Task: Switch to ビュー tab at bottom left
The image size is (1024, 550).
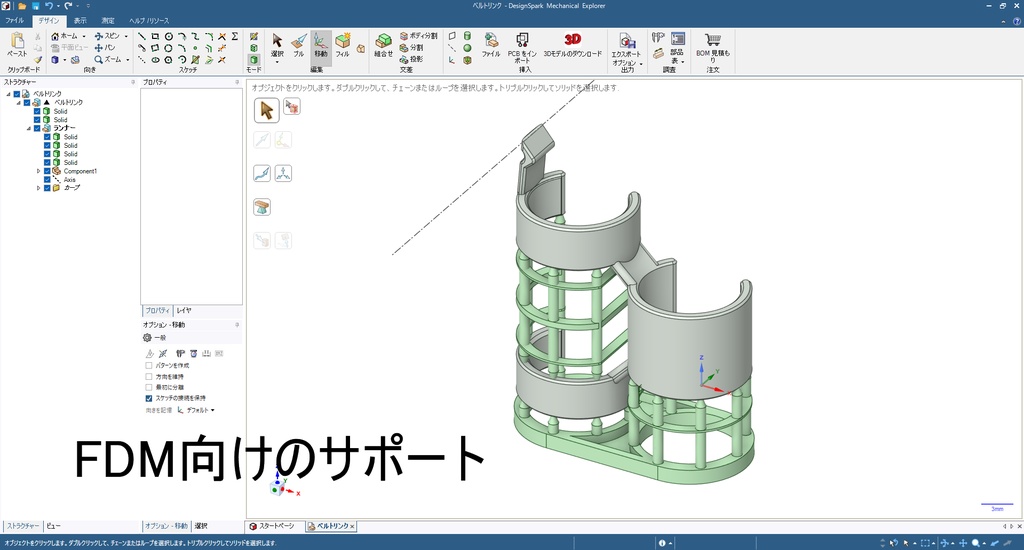Action: click(x=54, y=526)
